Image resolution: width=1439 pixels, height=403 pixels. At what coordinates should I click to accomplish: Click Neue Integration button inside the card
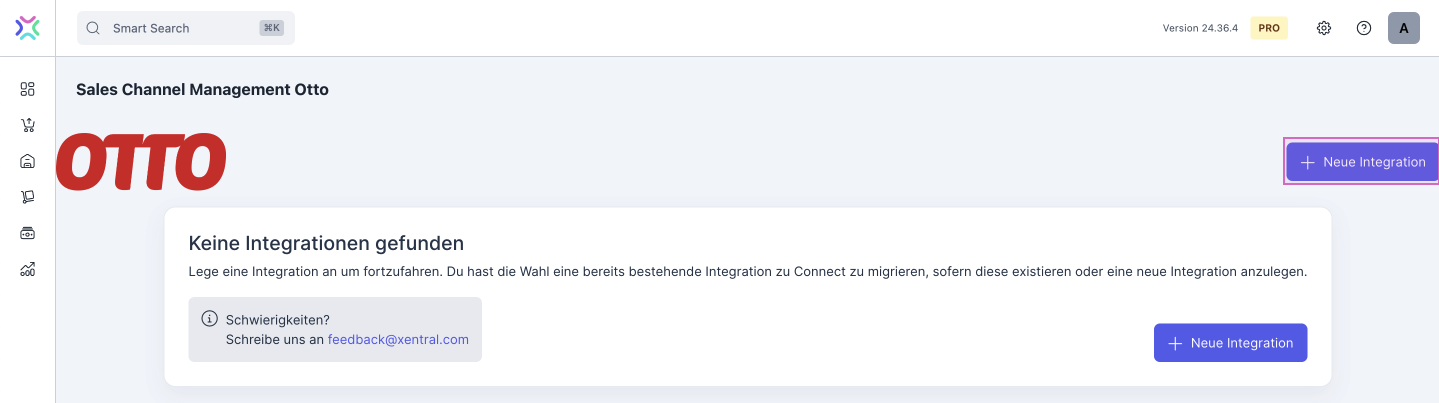point(1230,343)
